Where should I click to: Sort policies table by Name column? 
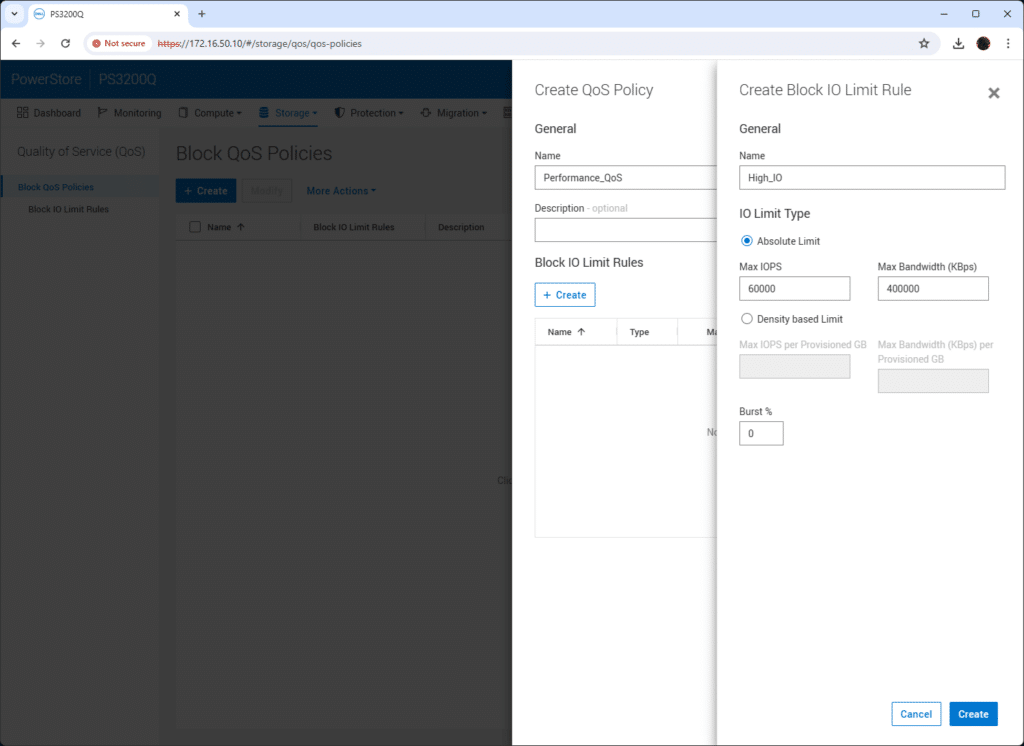coord(225,227)
